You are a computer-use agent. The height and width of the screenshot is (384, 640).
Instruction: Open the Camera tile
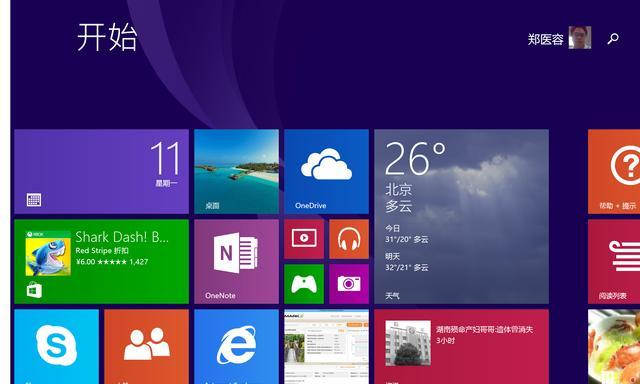tap(349, 284)
